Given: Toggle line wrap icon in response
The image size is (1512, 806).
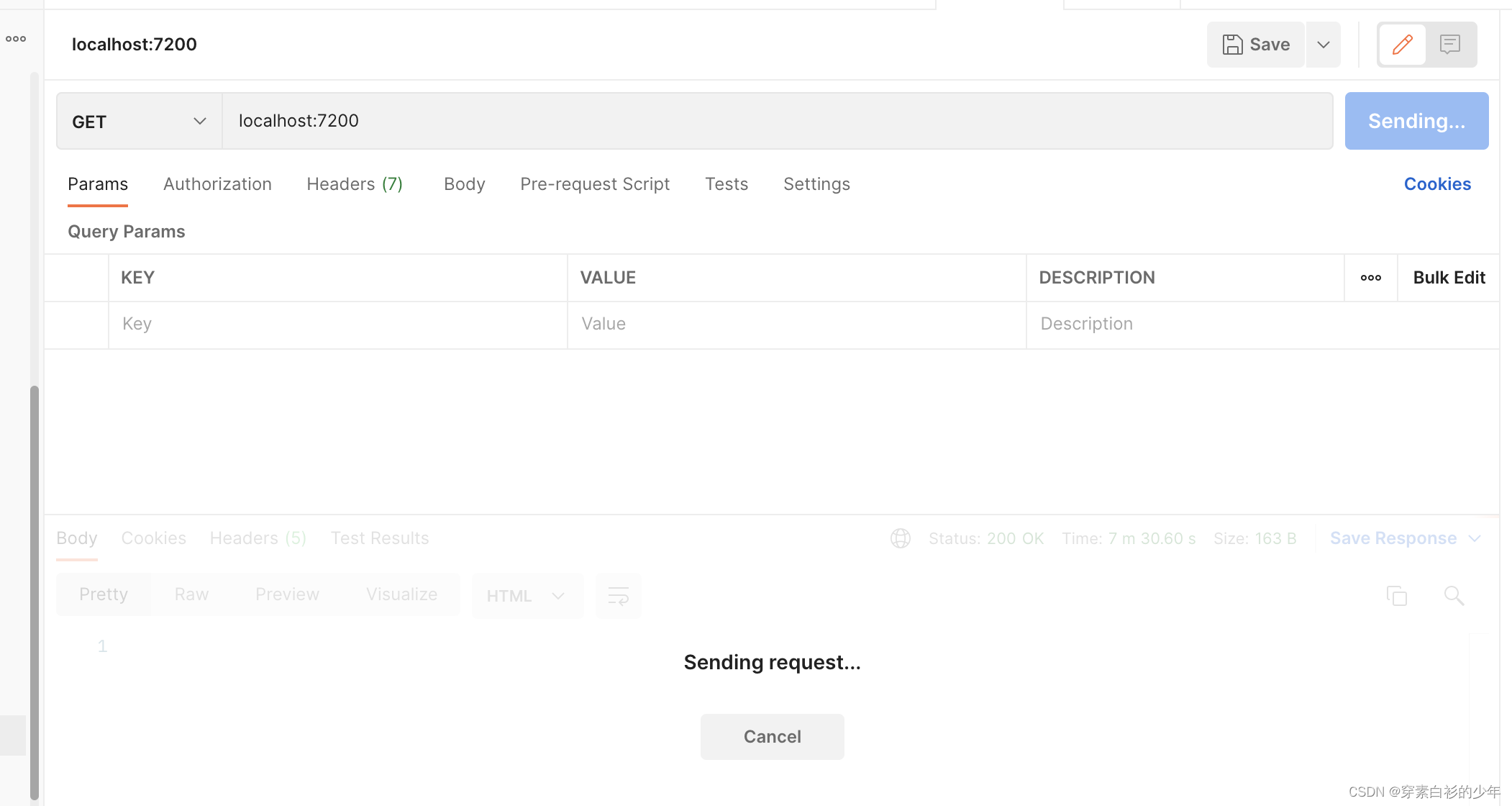Looking at the screenshot, I should pyautogui.click(x=618, y=596).
